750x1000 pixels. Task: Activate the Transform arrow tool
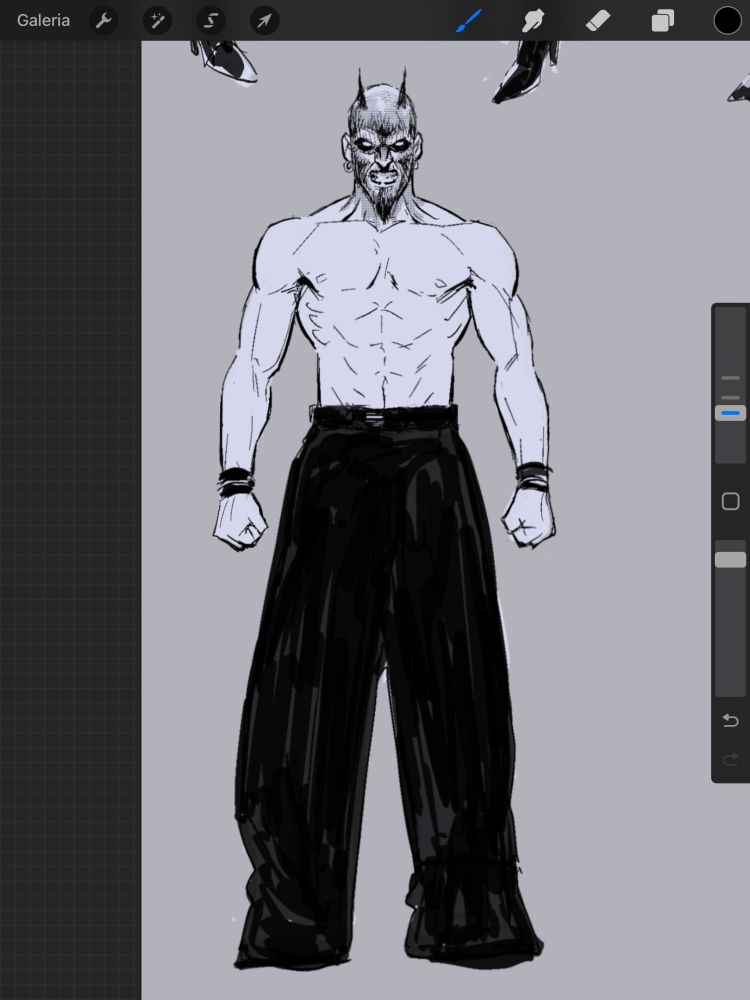click(x=265, y=21)
